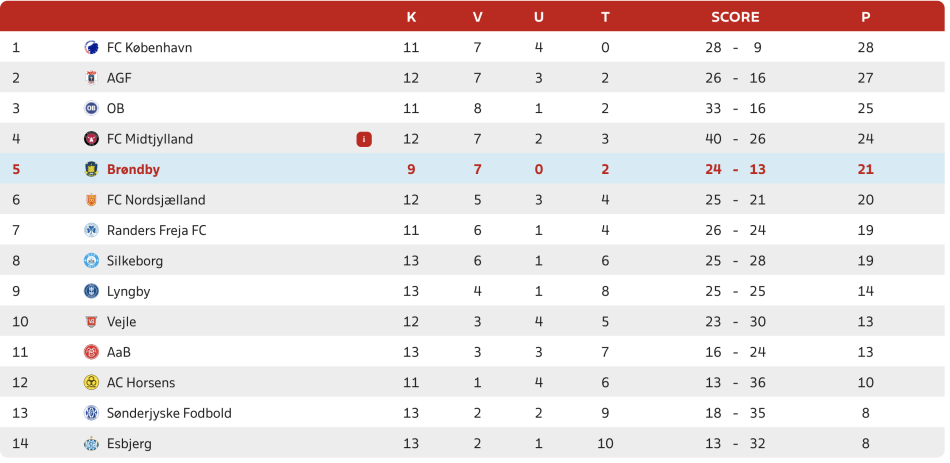Click the K matches-played column header

click(411, 17)
